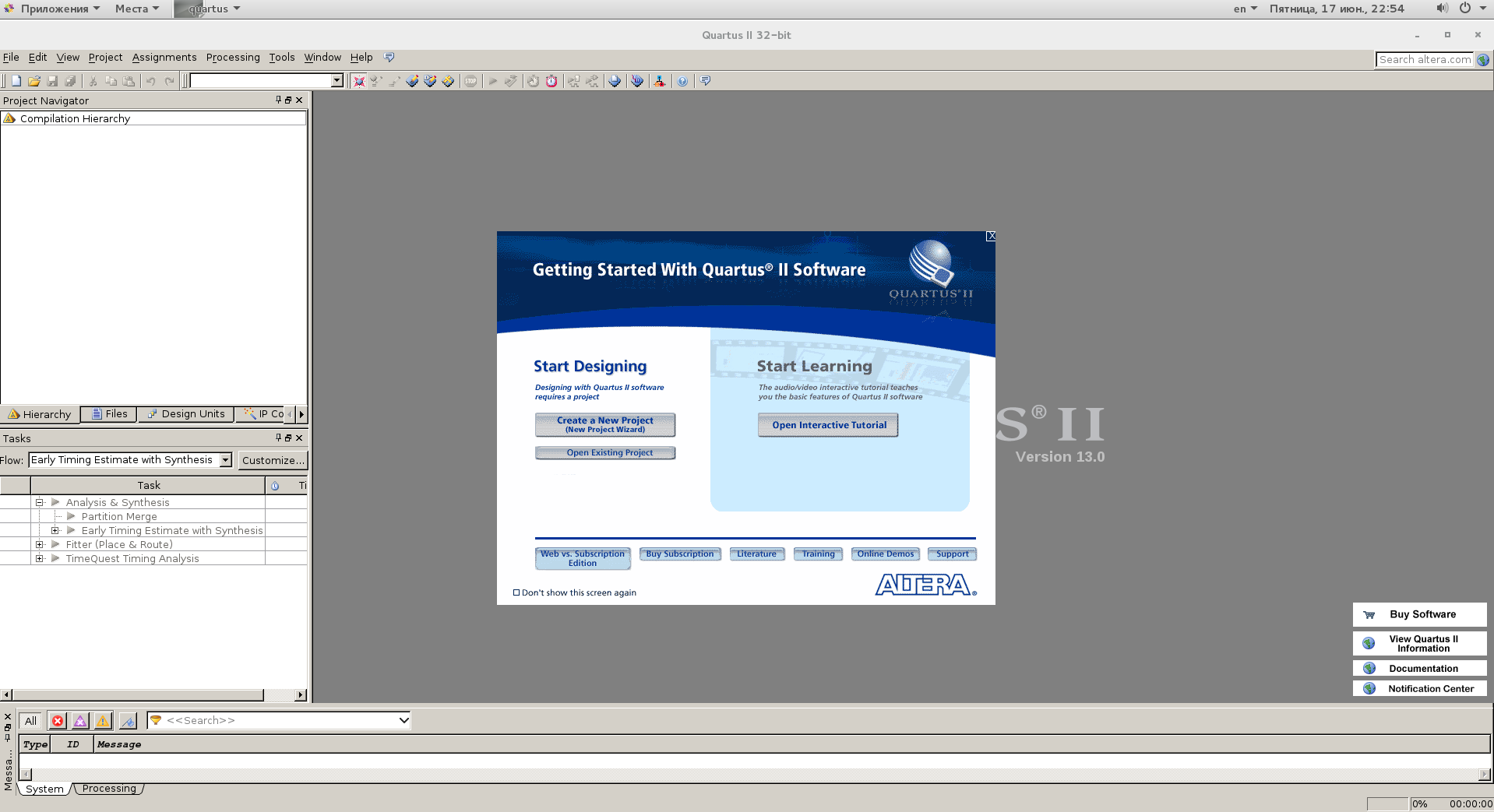Click the Save floppy disk toolbar icon
This screenshot has width=1494, height=812.
click(52, 81)
